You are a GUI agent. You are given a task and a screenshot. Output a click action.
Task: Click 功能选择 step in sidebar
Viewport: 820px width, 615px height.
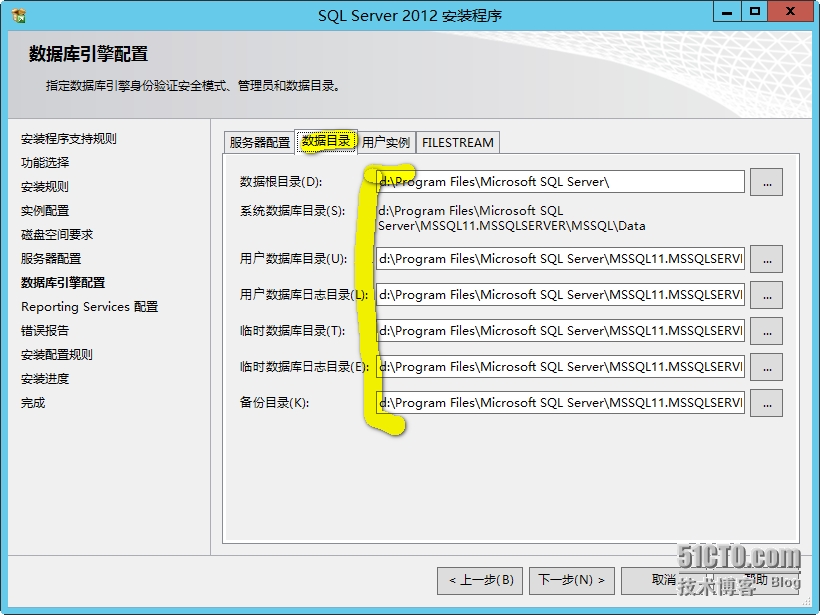(x=45, y=163)
